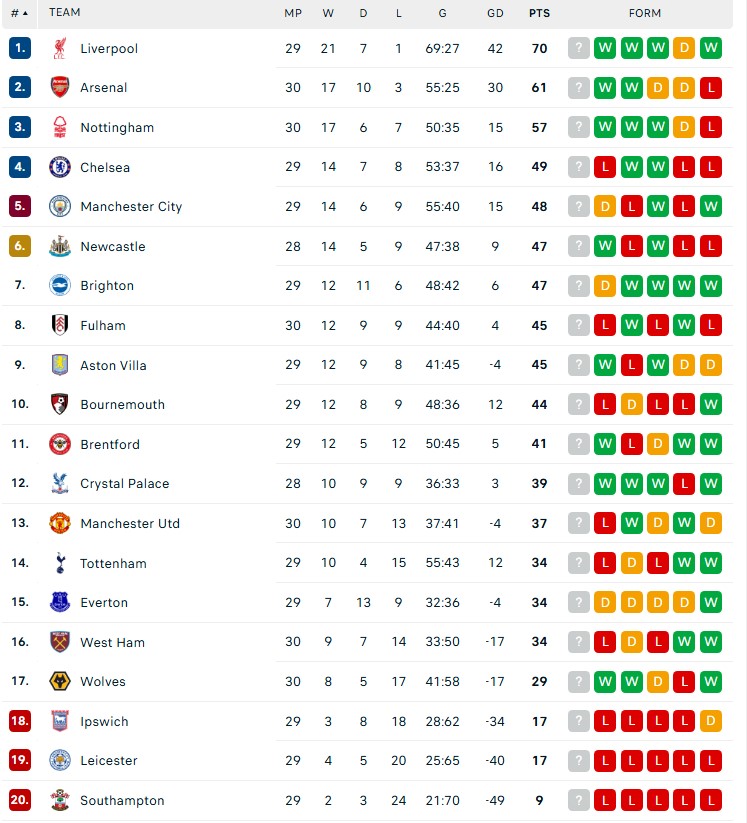
Task: Click the Southampton club crest icon
Action: pos(60,800)
